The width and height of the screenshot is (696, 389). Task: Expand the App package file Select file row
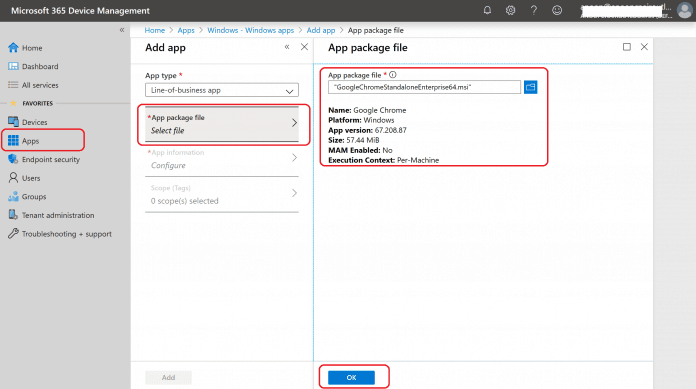tap(222, 124)
